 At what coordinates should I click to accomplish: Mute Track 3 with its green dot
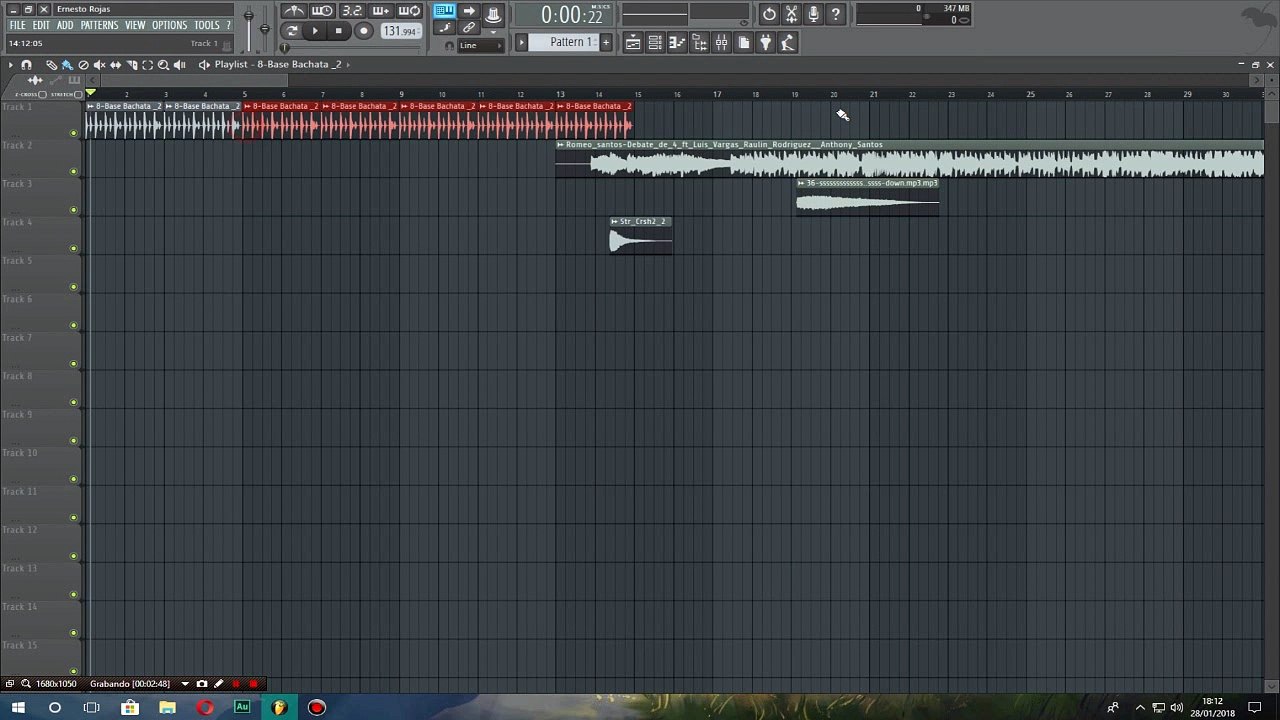(73, 210)
